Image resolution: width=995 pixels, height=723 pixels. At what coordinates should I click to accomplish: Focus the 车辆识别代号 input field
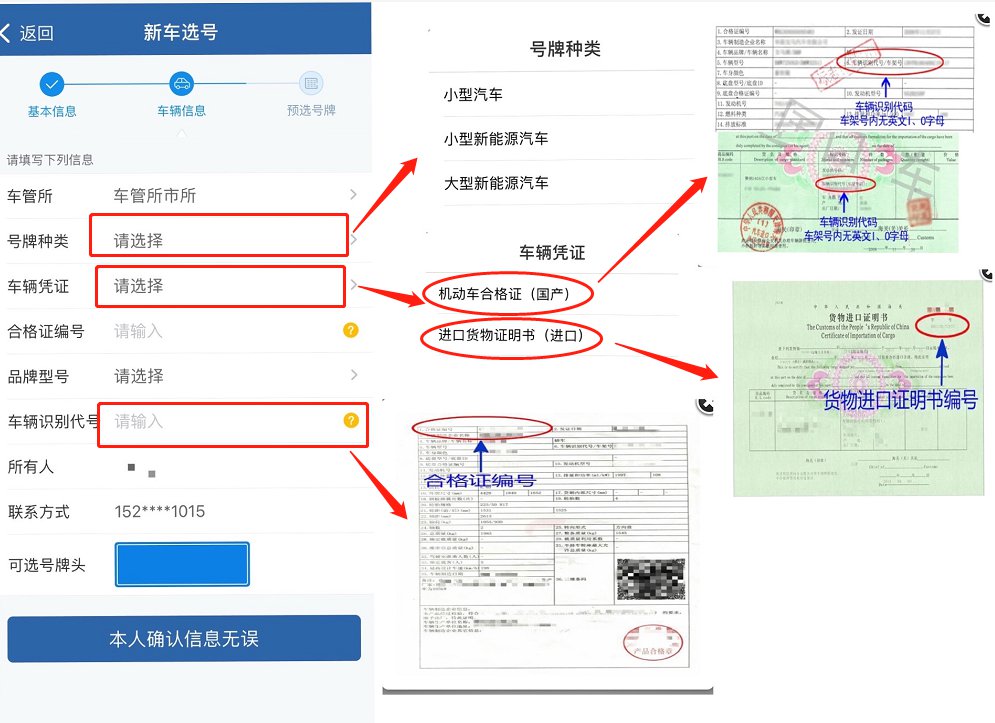[x=233, y=425]
